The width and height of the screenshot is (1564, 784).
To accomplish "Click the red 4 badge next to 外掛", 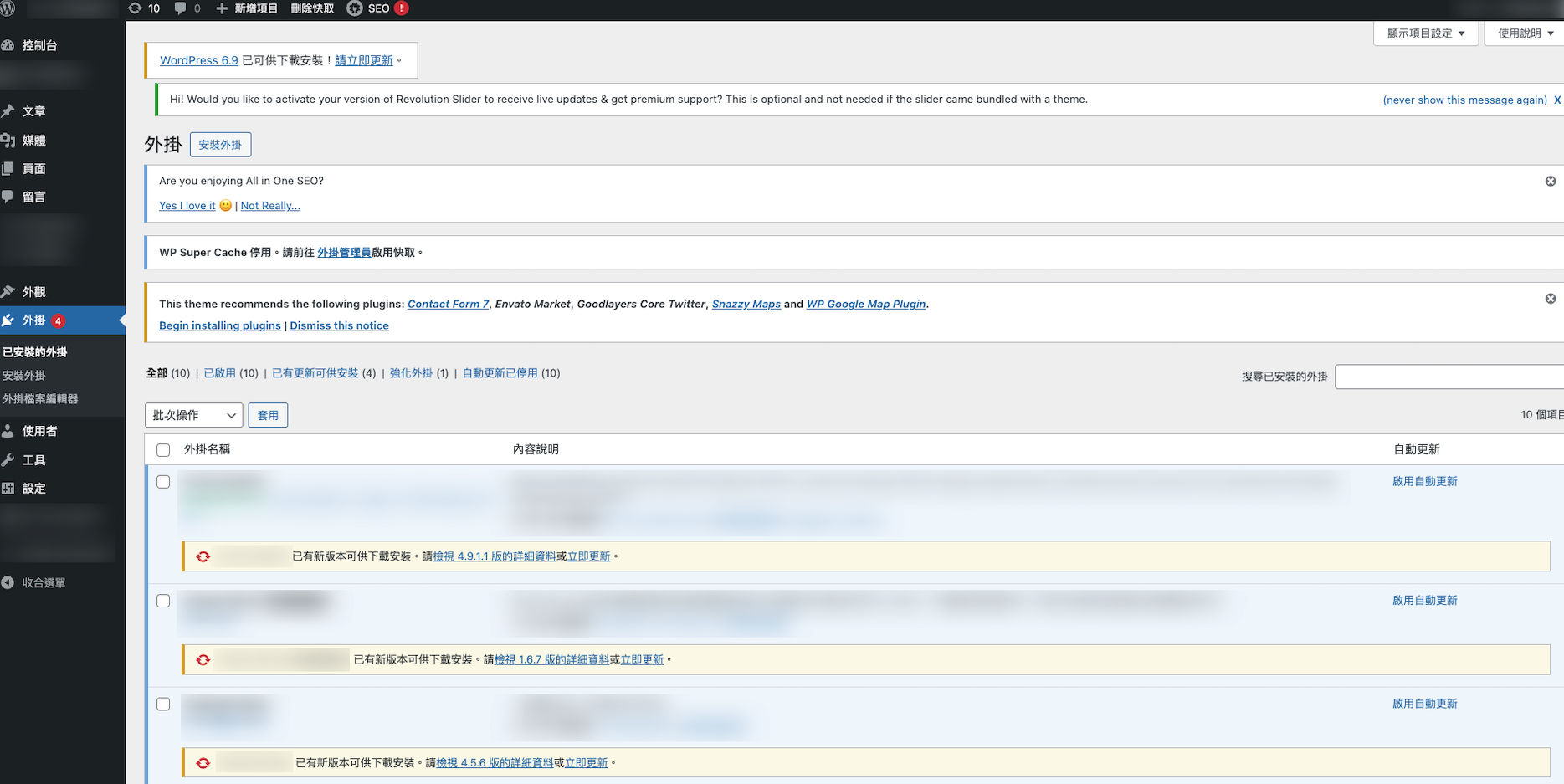I will pyautogui.click(x=59, y=320).
